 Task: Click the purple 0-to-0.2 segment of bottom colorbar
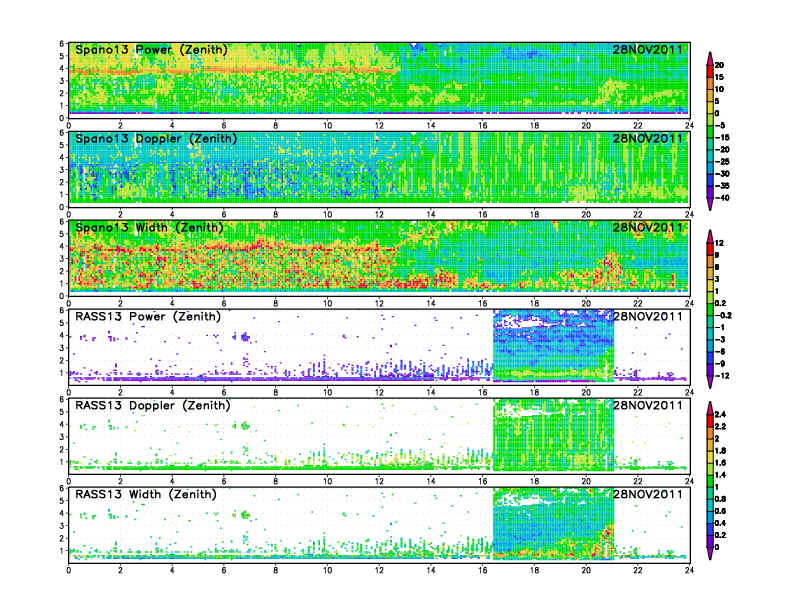(x=710, y=541)
